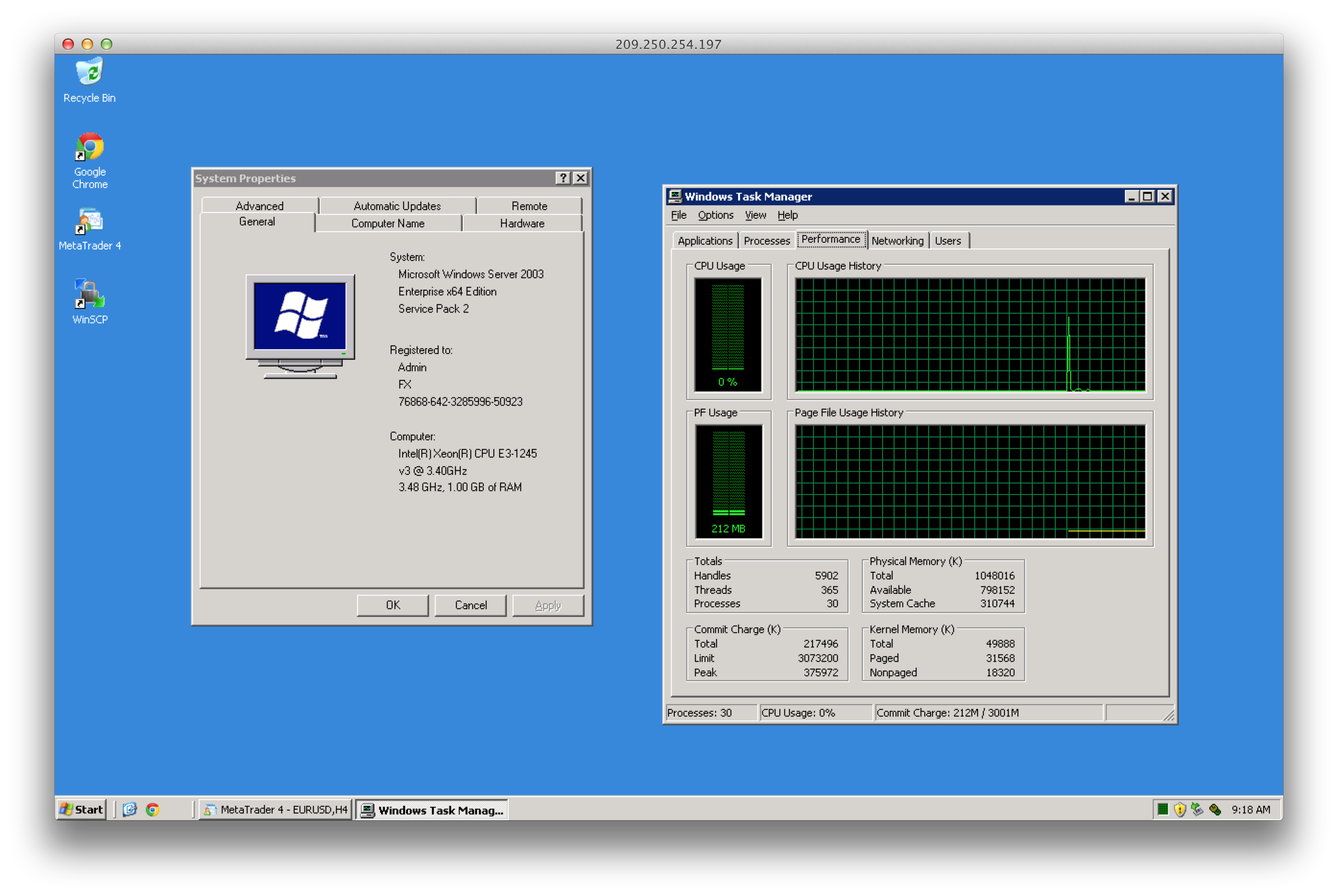The height and width of the screenshot is (896, 1338).
Task: Switch to the Networking tab
Action: (x=896, y=241)
